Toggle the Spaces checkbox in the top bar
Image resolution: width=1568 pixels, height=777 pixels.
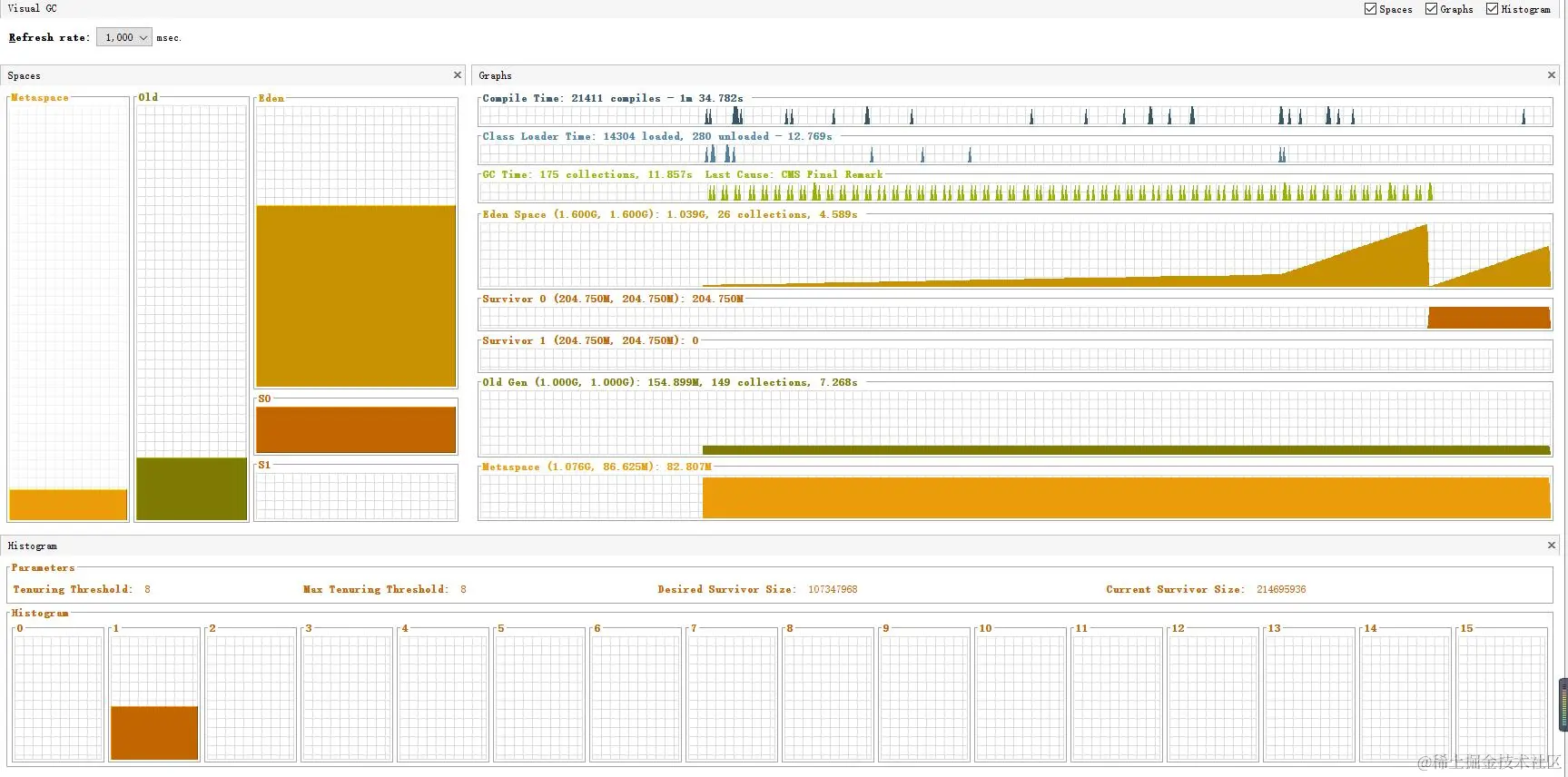[x=1370, y=9]
